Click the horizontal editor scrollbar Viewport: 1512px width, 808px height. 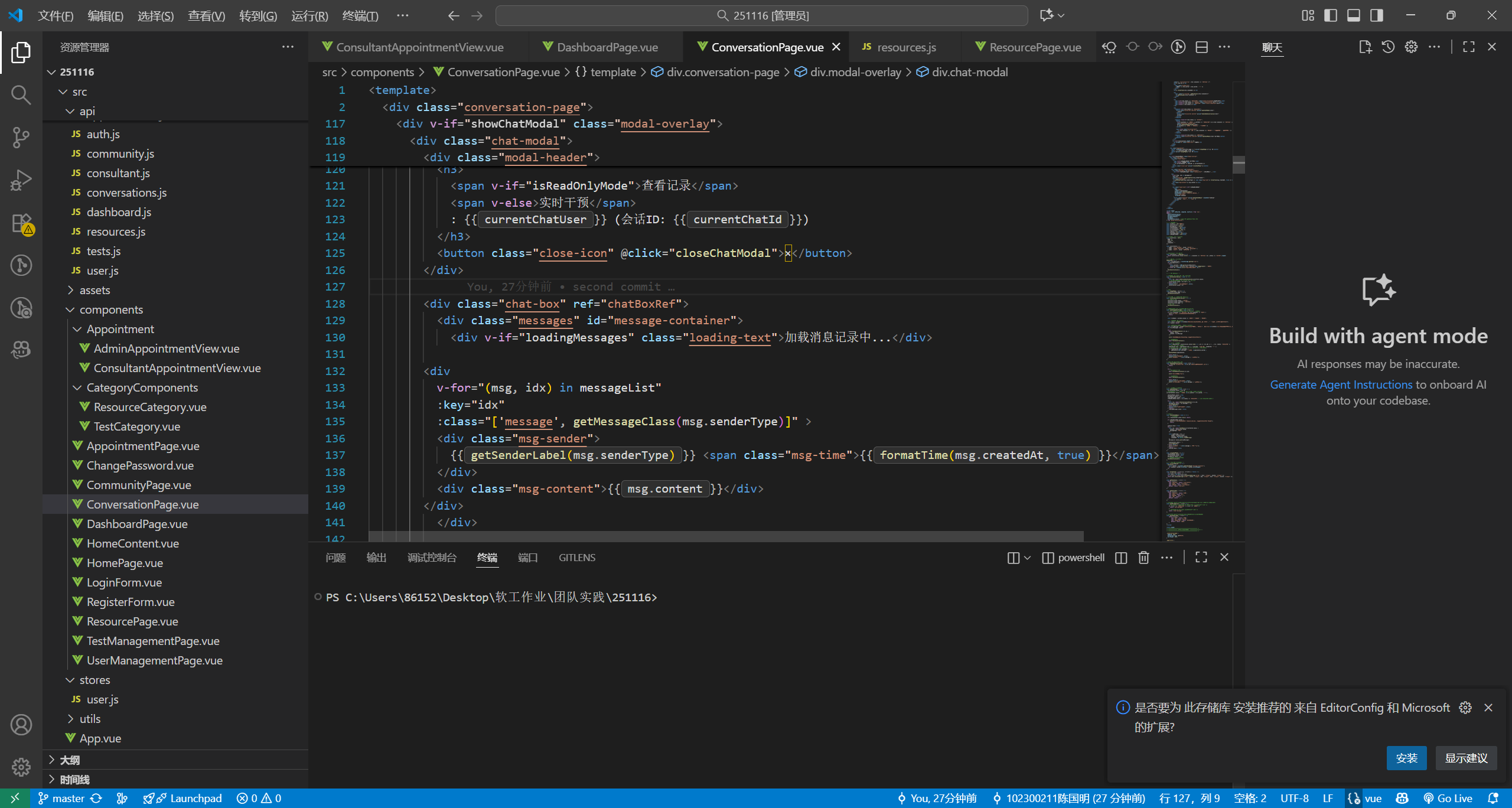[726, 536]
